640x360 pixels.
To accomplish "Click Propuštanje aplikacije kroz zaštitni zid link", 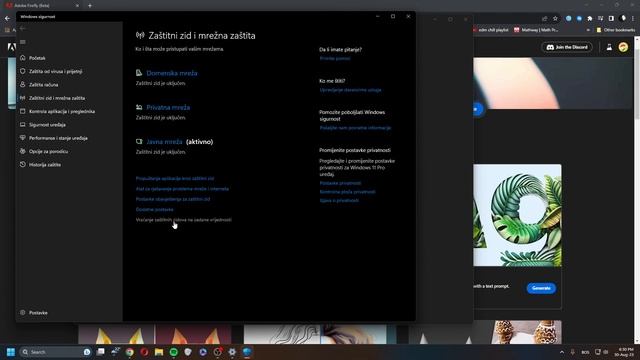I will [x=175, y=178].
